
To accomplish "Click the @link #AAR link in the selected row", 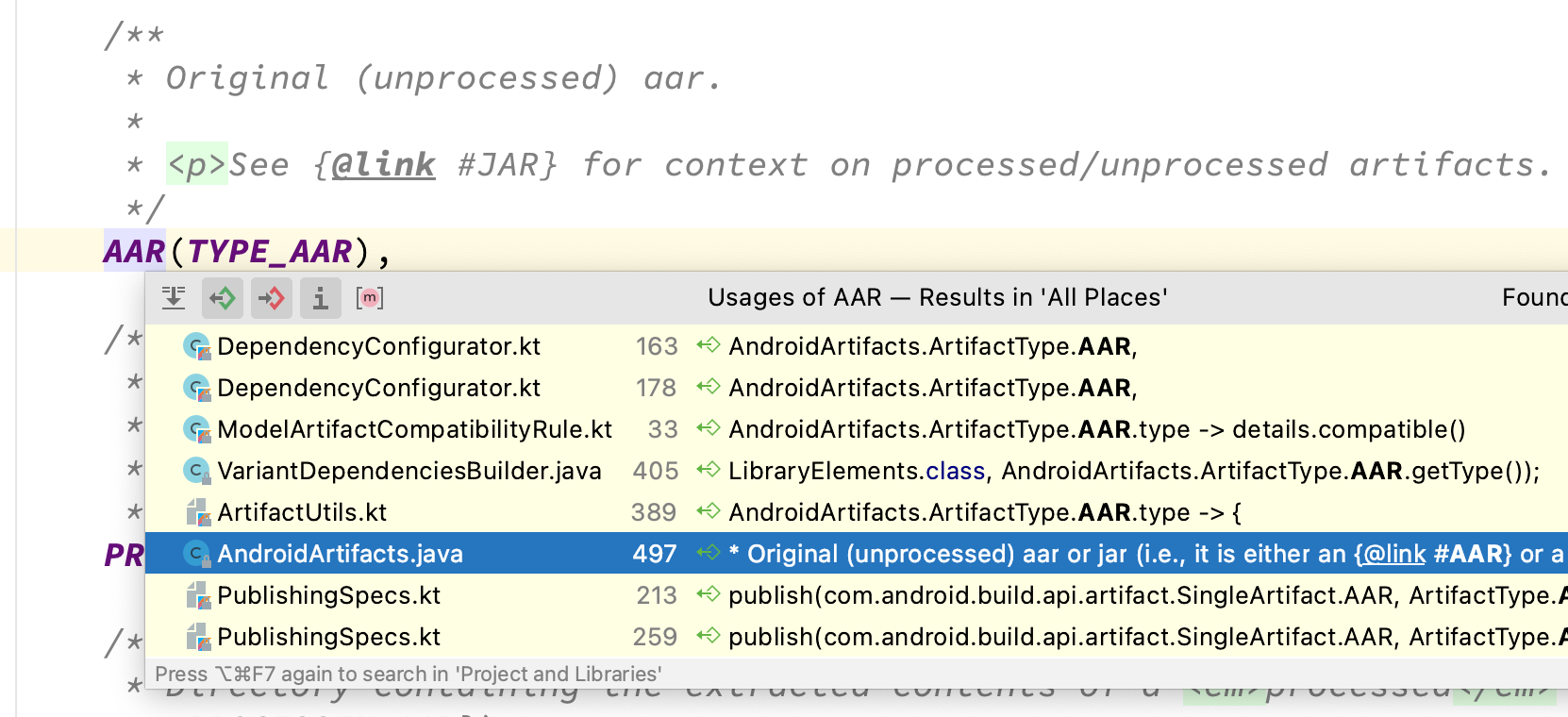I will [1433, 554].
